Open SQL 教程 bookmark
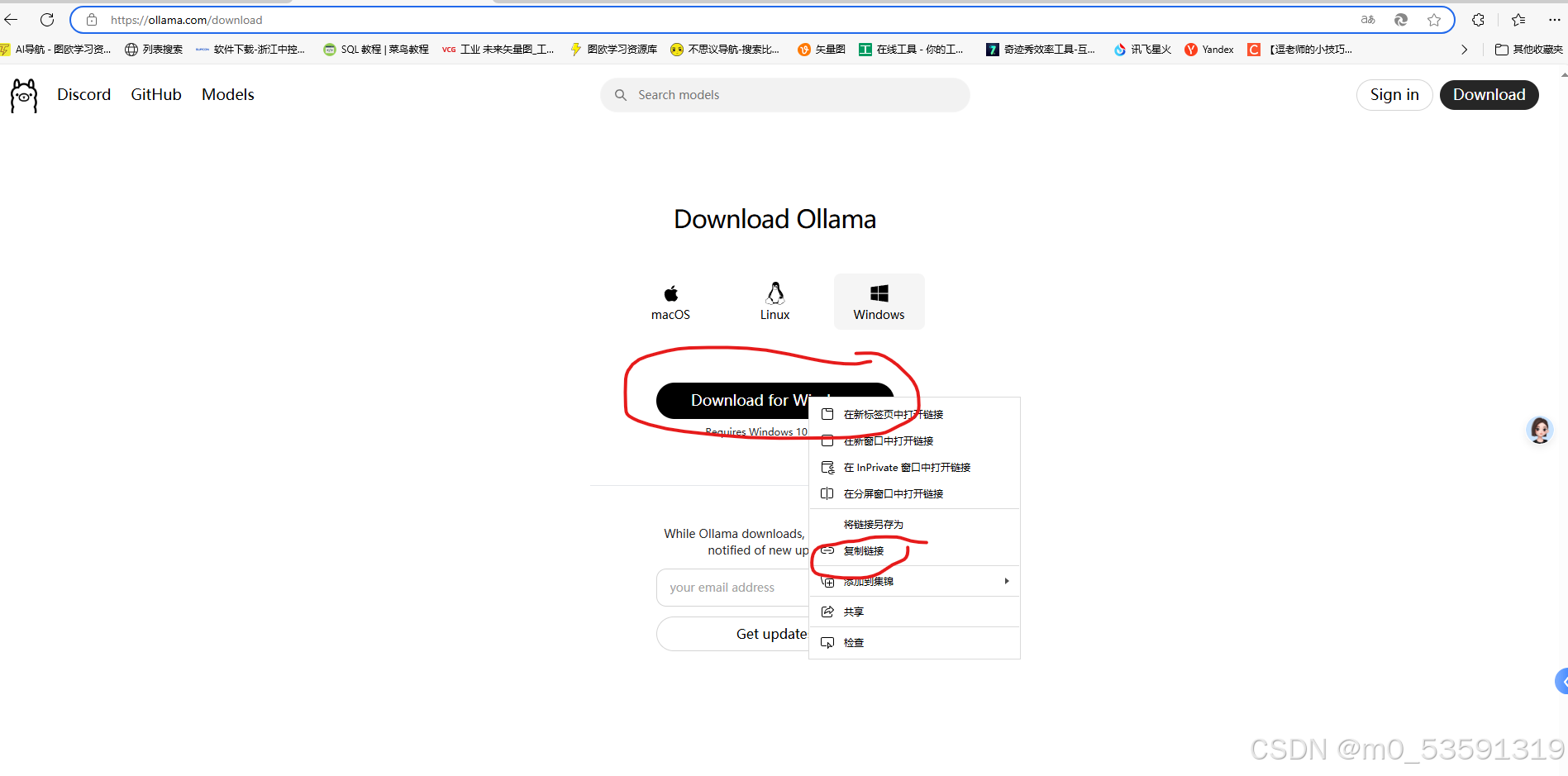This screenshot has width=1568, height=776. point(376,50)
